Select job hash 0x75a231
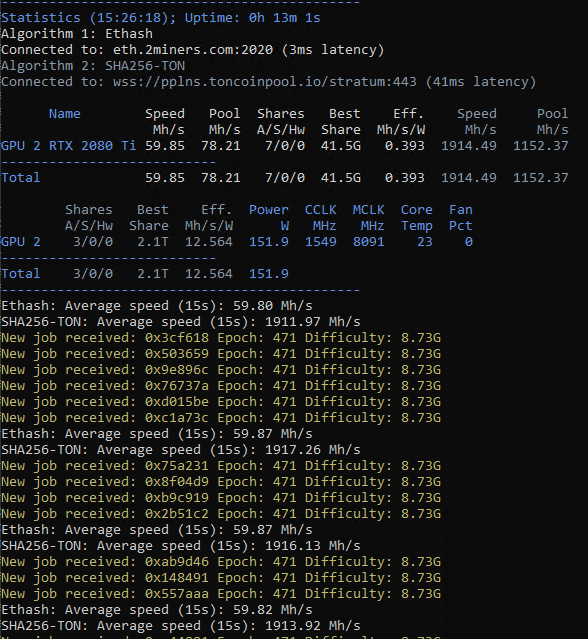The width and height of the screenshot is (588, 639). coord(177,466)
